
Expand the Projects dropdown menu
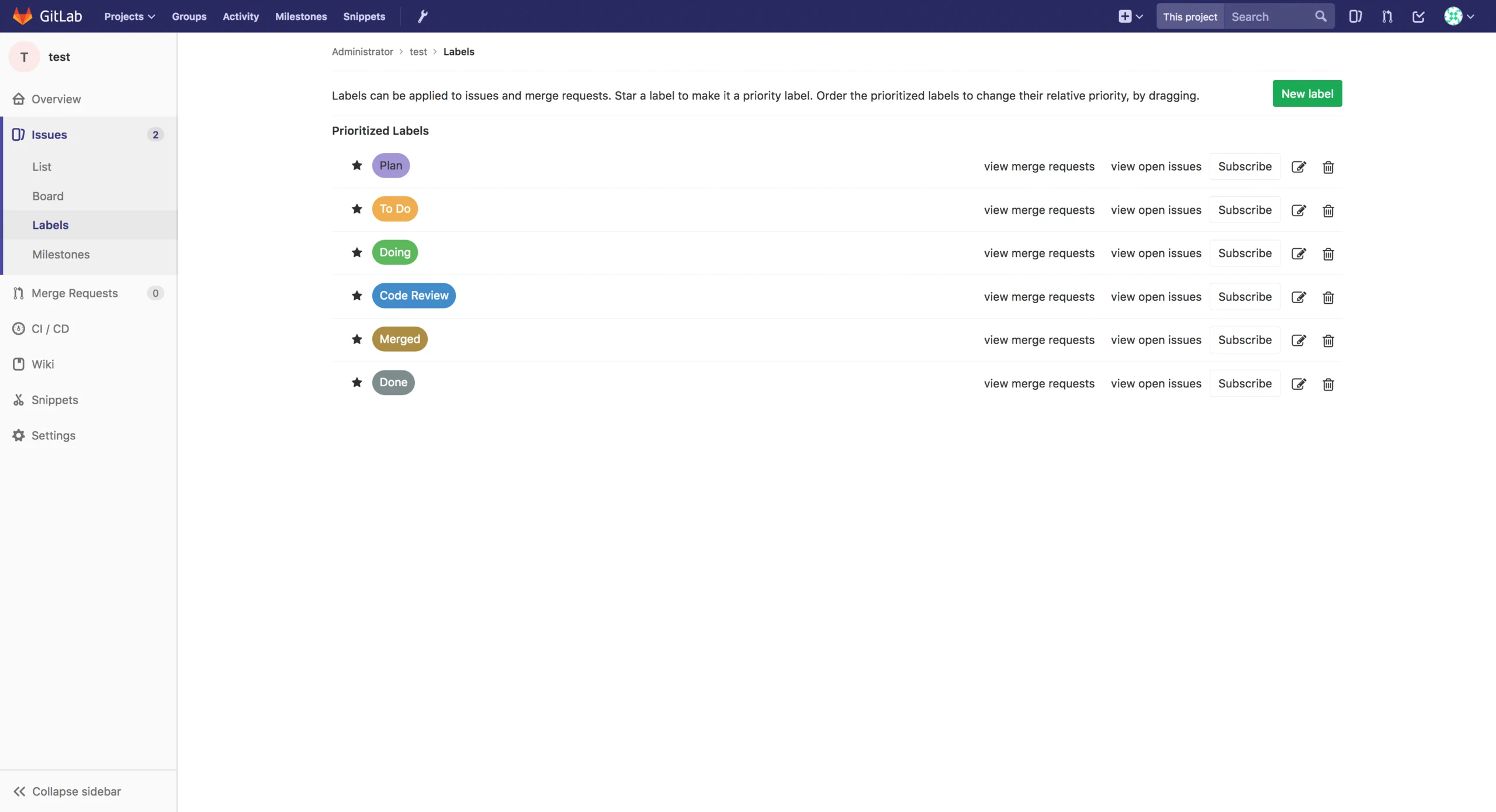pyautogui.click(x=129, y=16)
